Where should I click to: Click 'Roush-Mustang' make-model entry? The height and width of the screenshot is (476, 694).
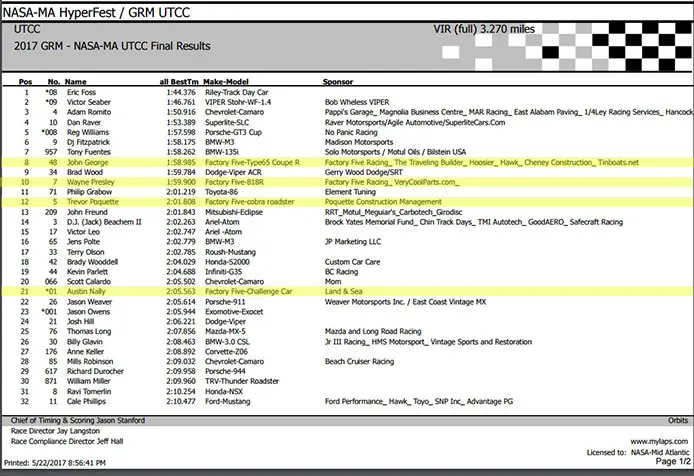(231, 252)
